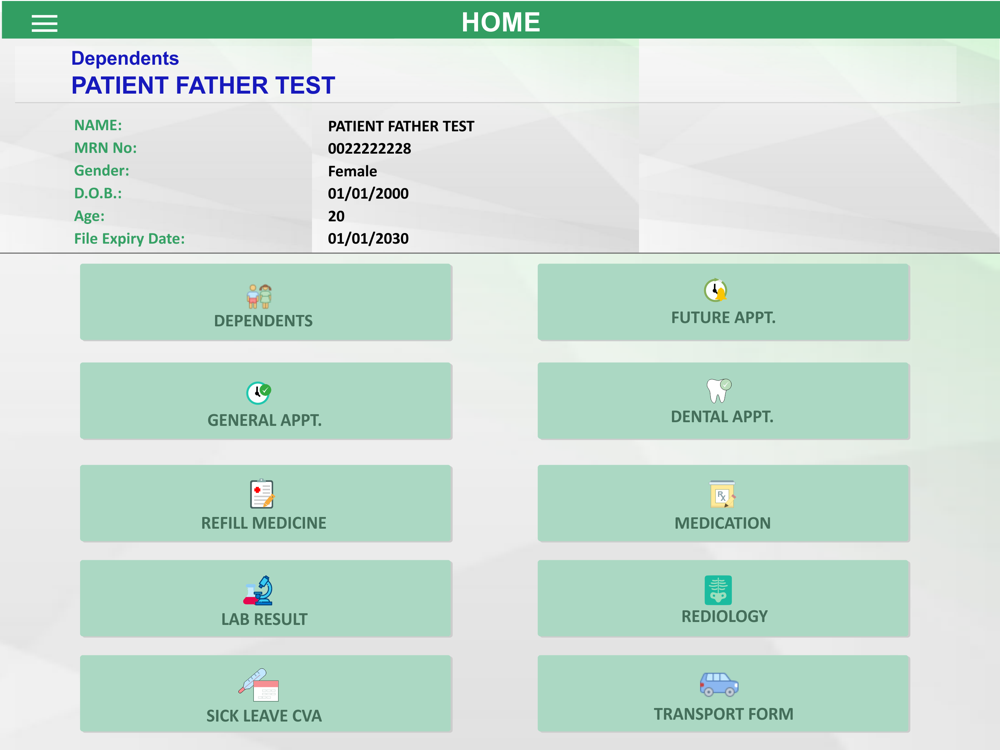Click the Refill Medicine clipboard icon
This screenshot has height=750, width=1000.
pos(261,494)
